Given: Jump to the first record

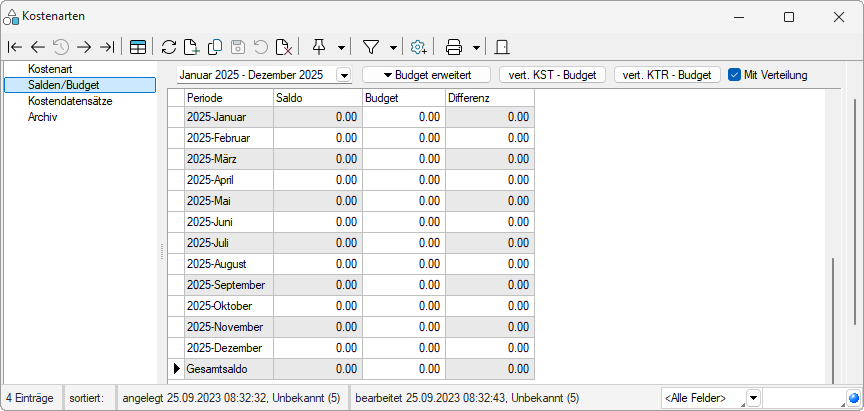Looking at the screenshot, I should 14,47.
